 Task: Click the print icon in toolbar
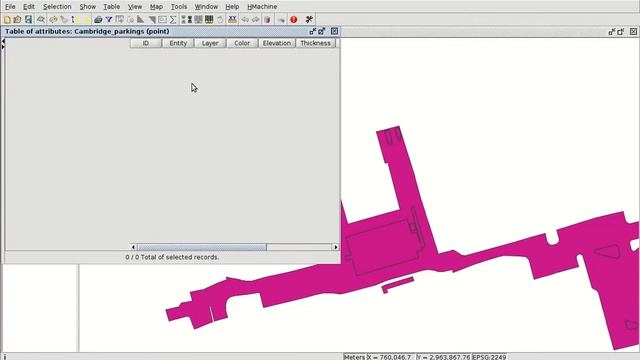click(98, 20)
